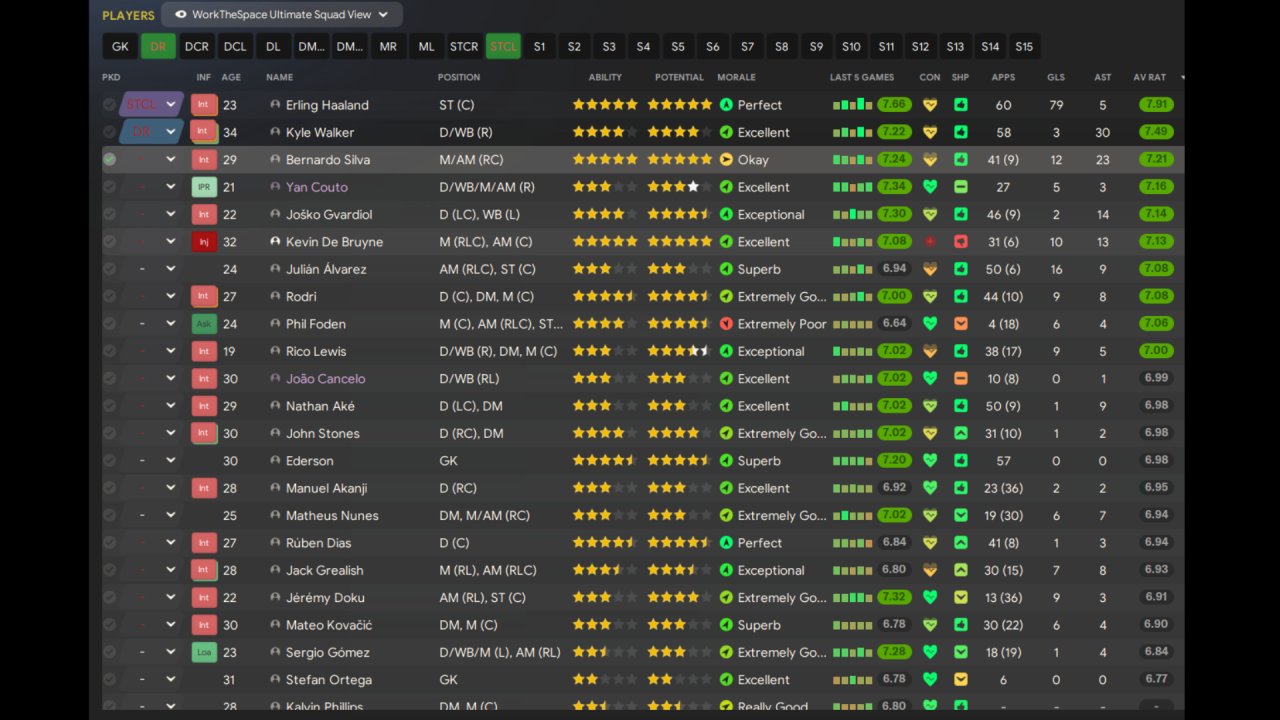Click Kyle Walker's condition heart icon
The height and width of the screenshot is (720, 1280).
point(930,132)
